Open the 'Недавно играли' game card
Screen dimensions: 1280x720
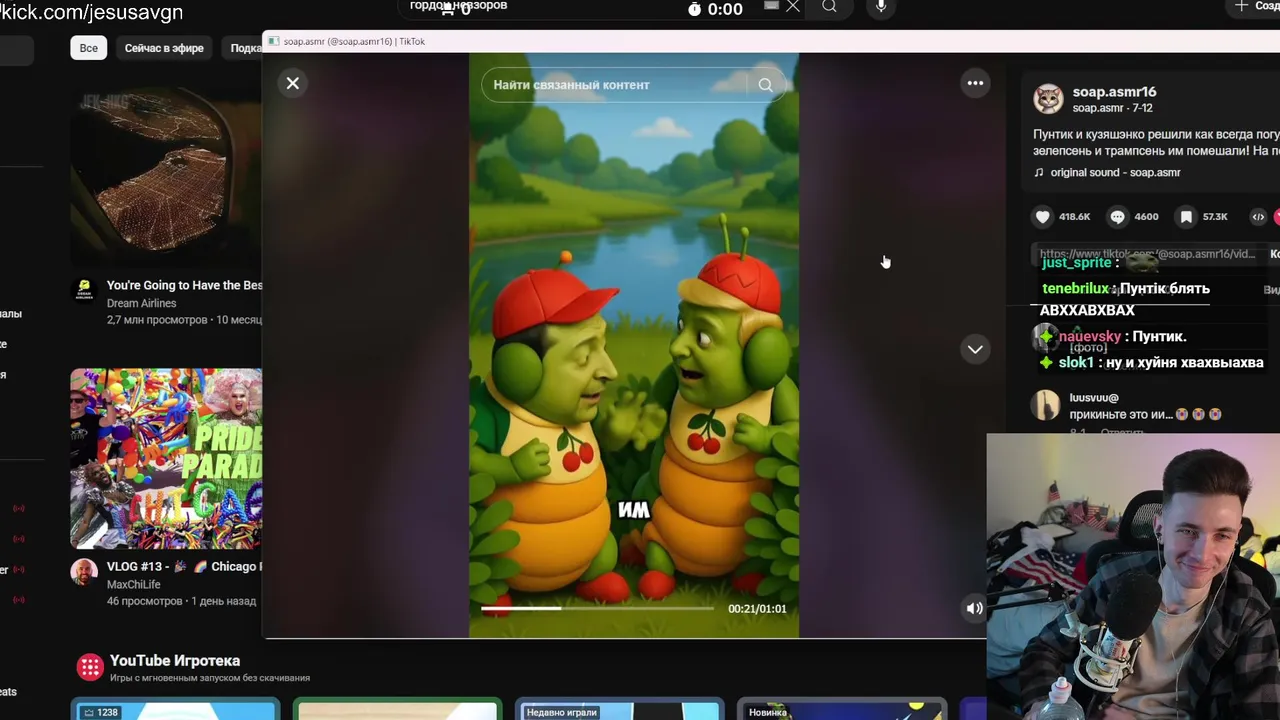(x=620, y=711)
